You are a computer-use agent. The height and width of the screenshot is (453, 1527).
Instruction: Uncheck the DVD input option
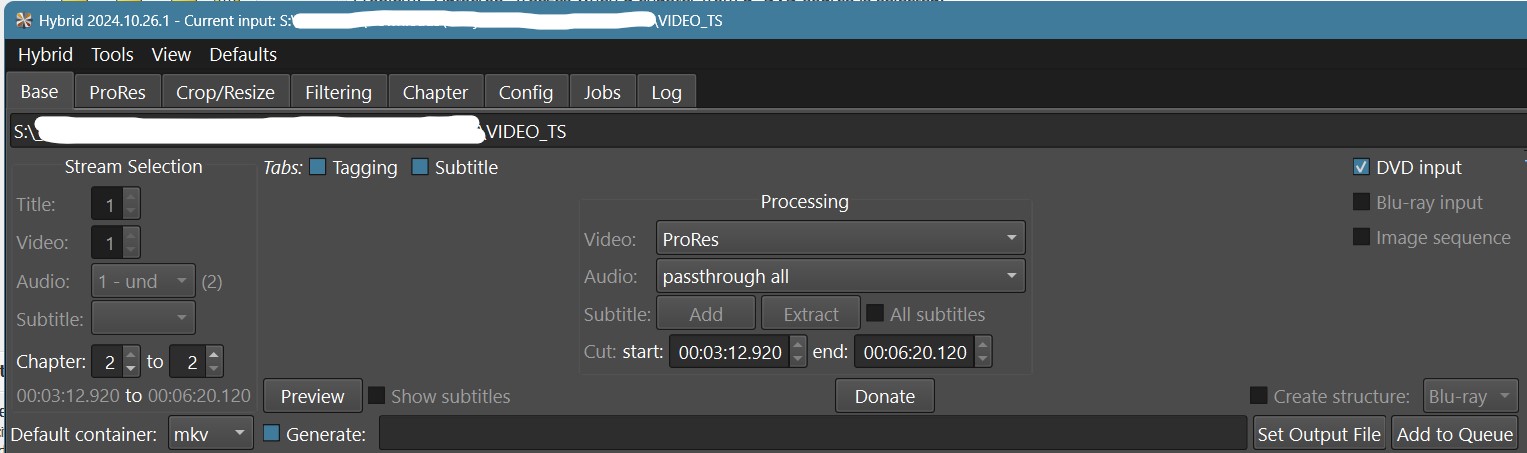(x=1361, y=168)
